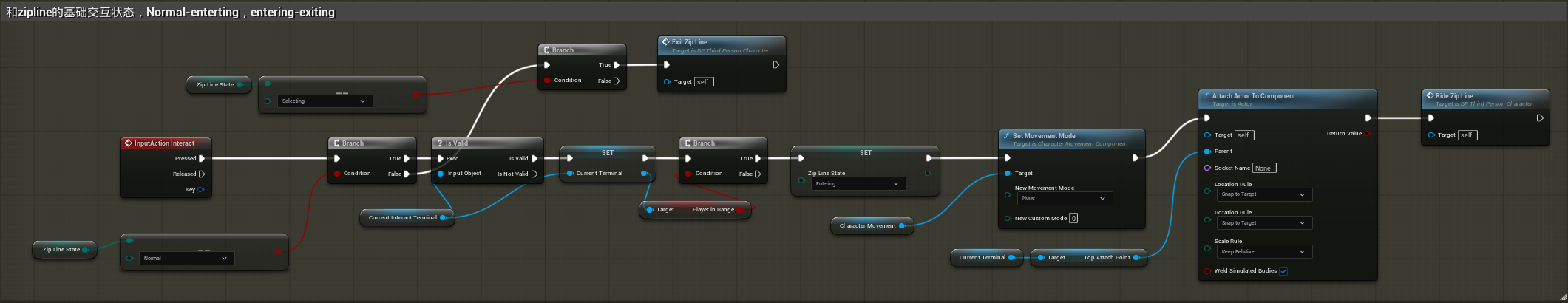The width and height of the screenshot is (1568, 303).
Task: Click the Top Attach Point output pin
Action: click(x=1136, y=257)
